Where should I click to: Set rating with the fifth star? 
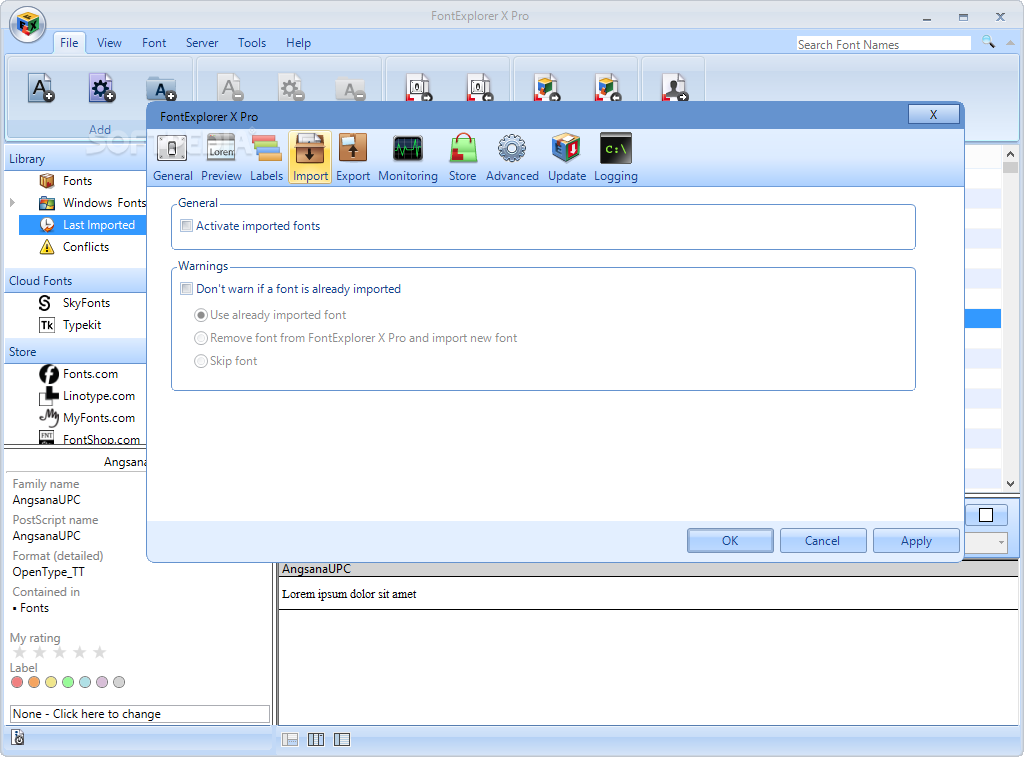coord(99,652)
